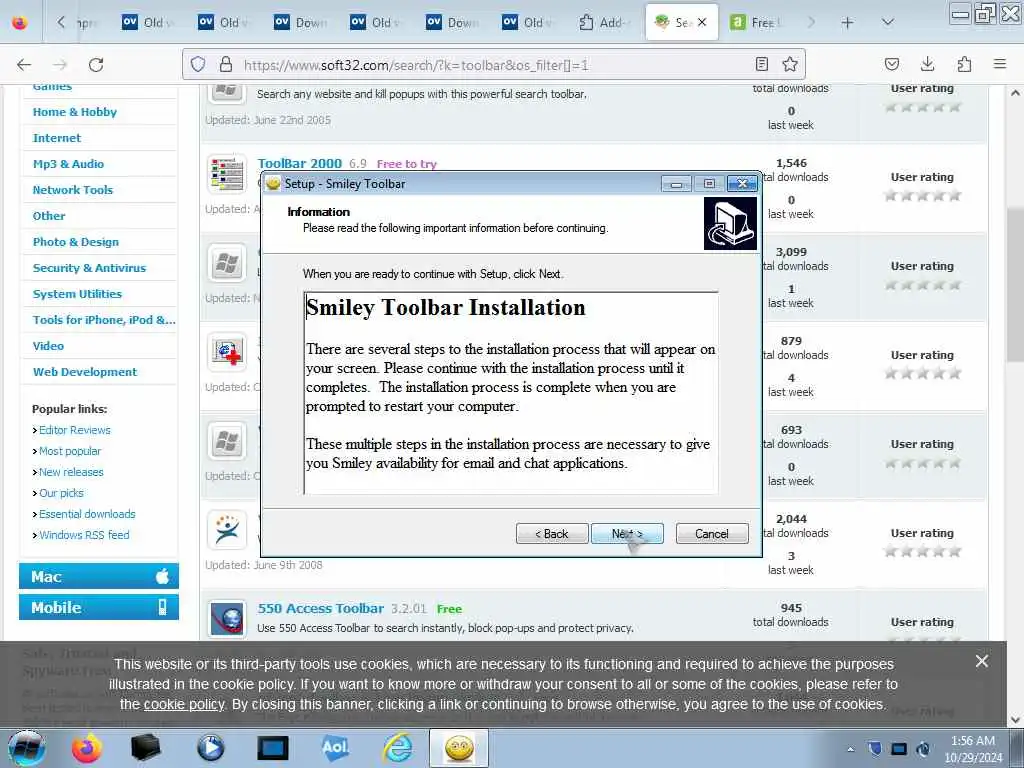Open the dark monitor taskbar icon

[272, 748]
